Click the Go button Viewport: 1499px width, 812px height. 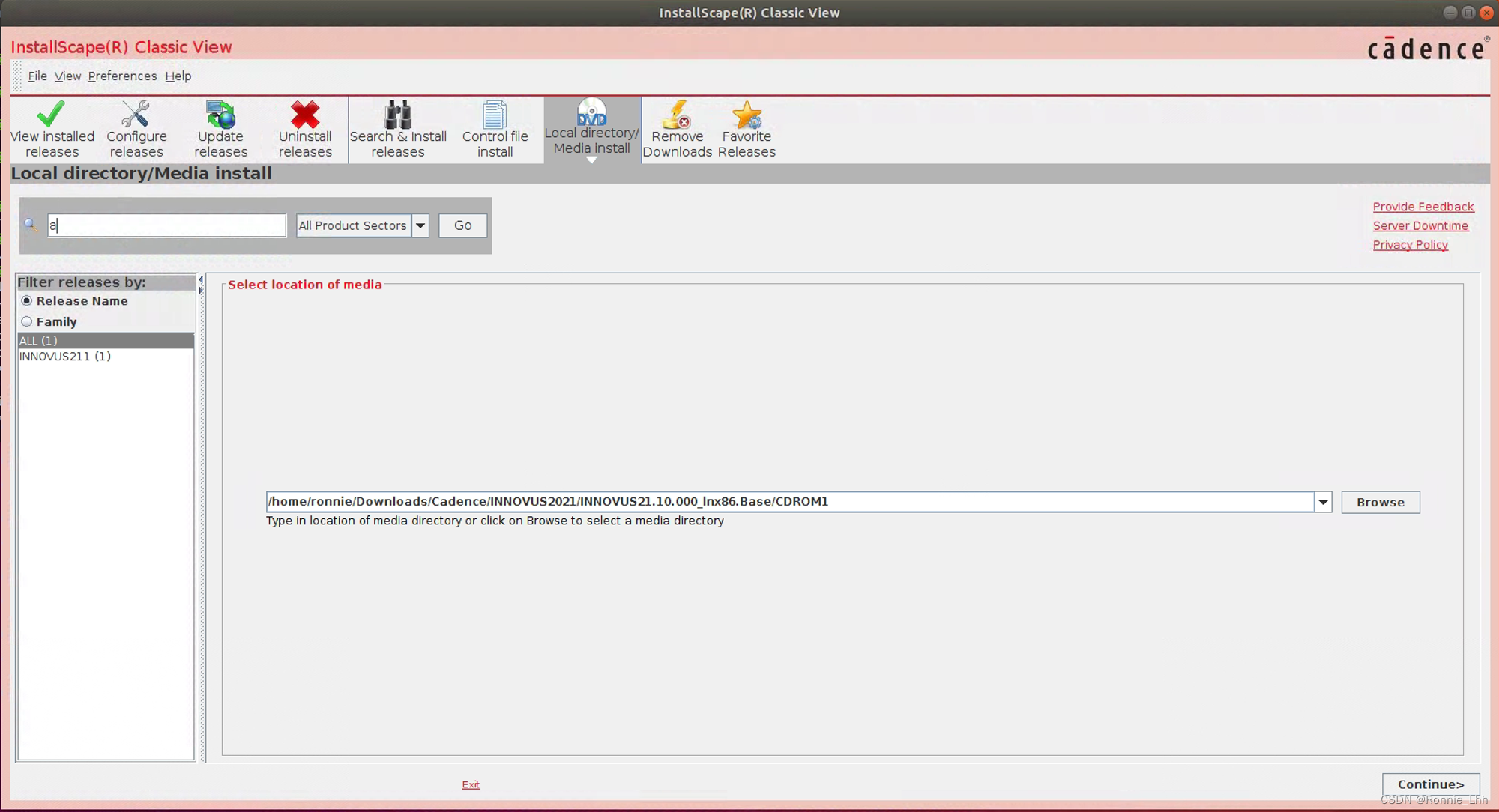tap(462, 225)
